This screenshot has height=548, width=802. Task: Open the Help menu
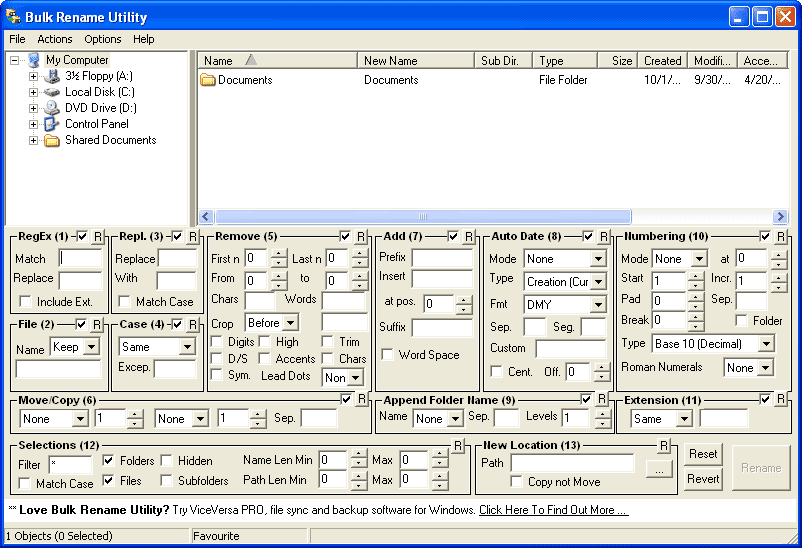[x=143, y=39]
